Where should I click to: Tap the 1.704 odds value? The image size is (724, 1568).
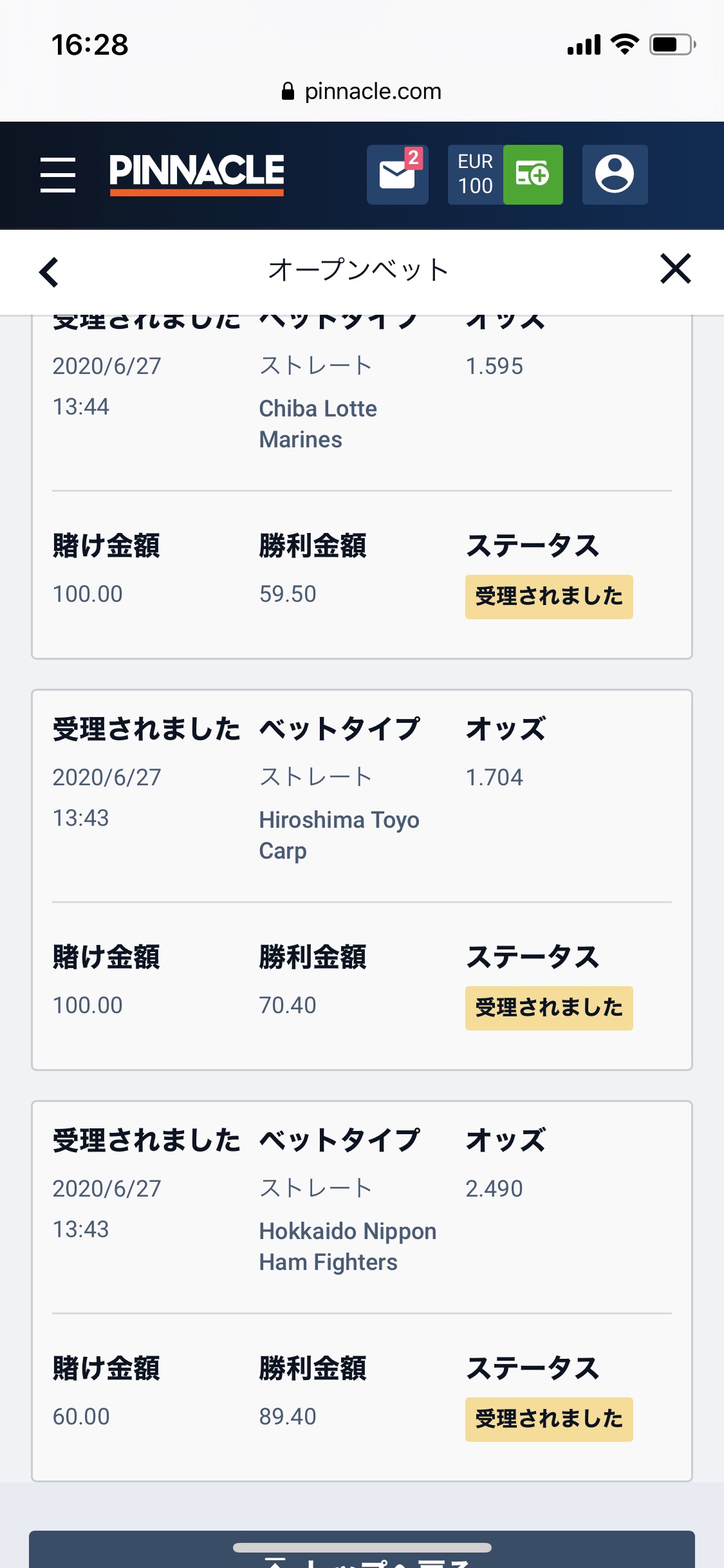(494, 778)
